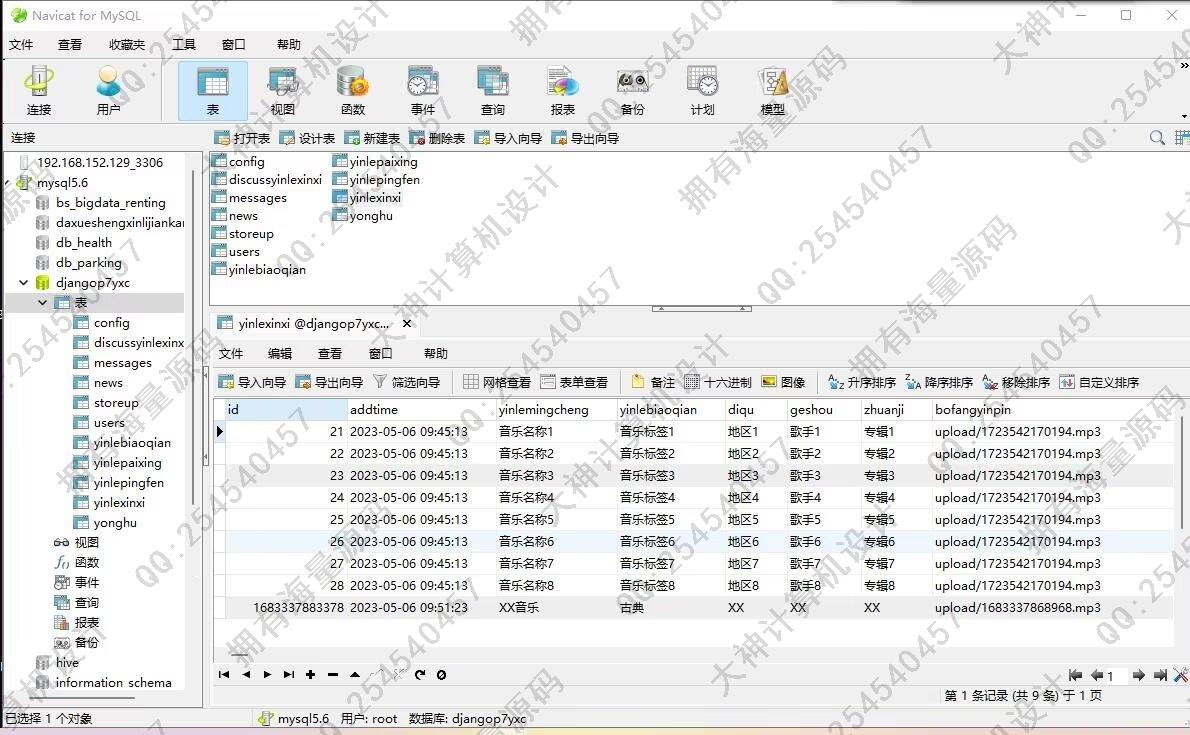The width and height of the screenshot is (1190, 735).
Task: Select the 视图 view icon in main toolbar
Action: pyautogui.click(x=283, y=91)
